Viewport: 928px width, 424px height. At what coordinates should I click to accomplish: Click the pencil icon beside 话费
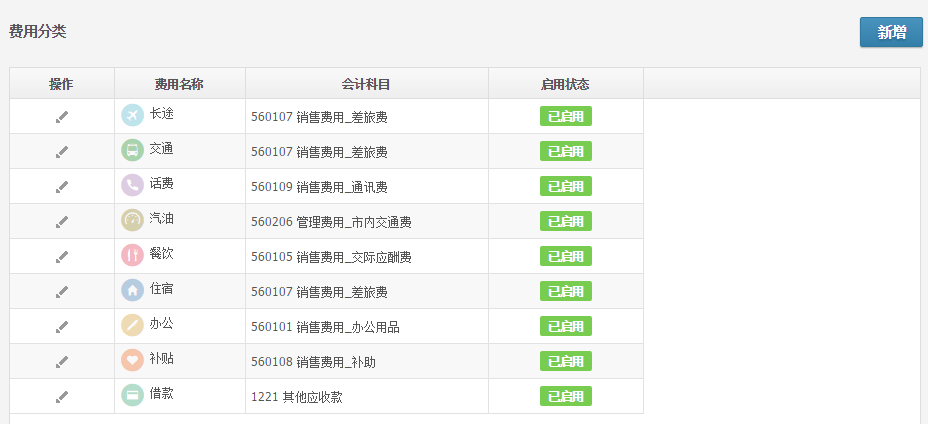pos(62,187)
